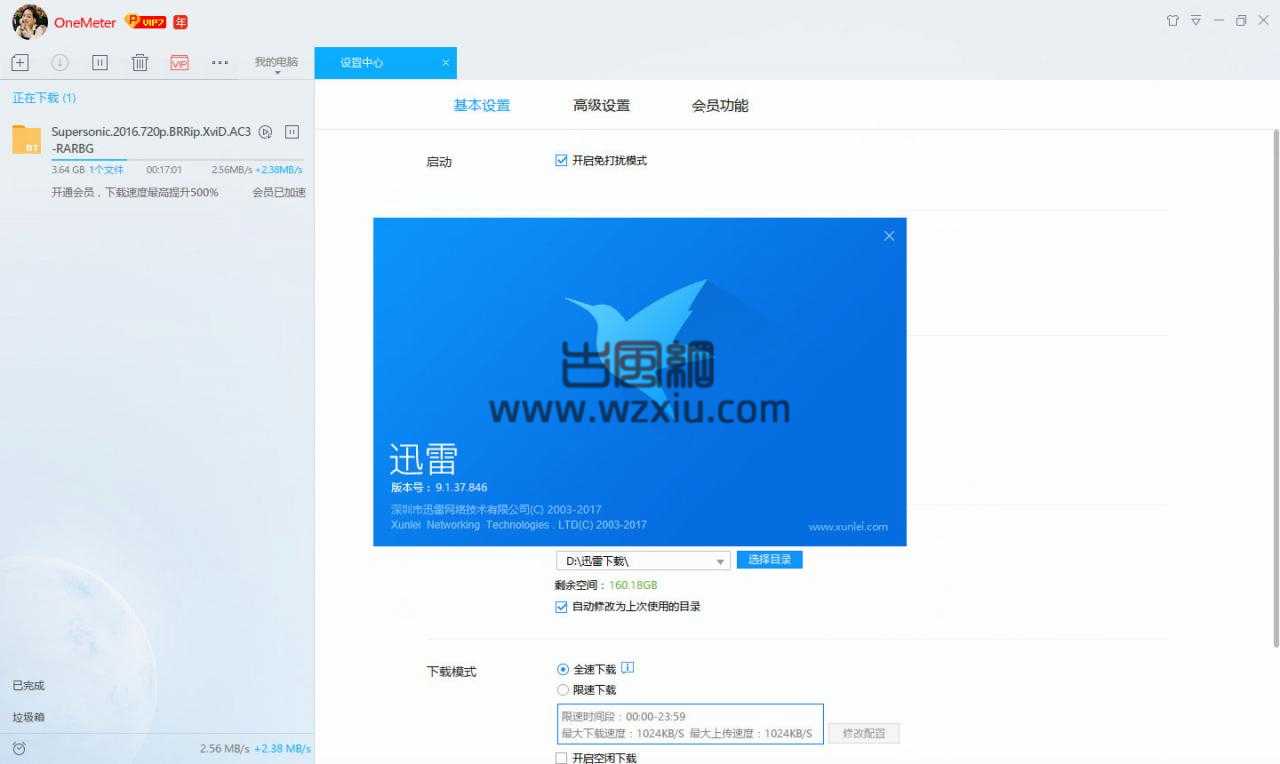Screen dimensions: 1280x764
Task: Click the new download task plus icon
Action: pos(20,62)
